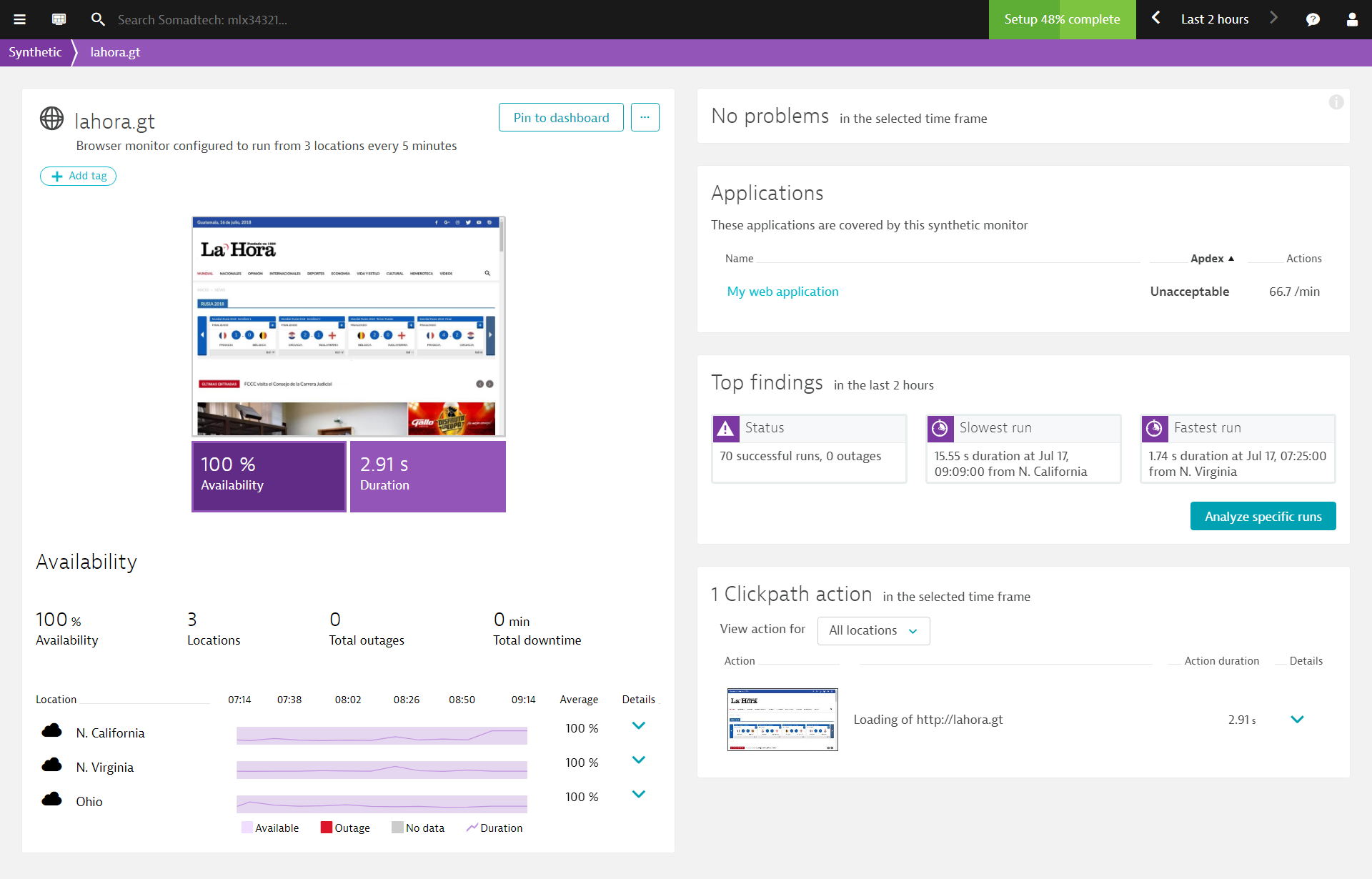Open the user profile icon

(1352, 19)
